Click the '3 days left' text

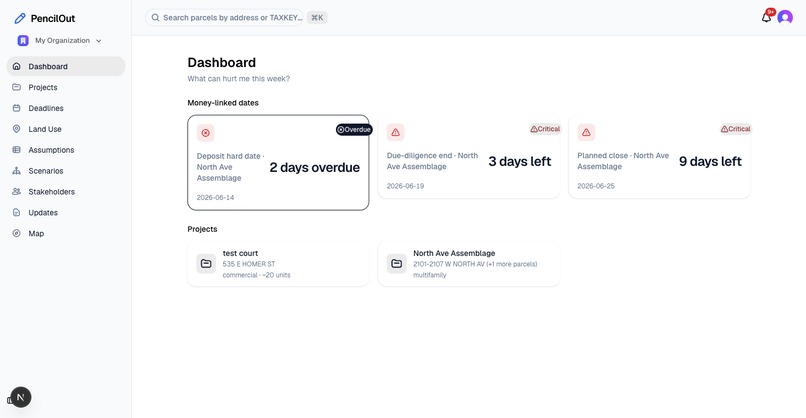tap(520, 161)
